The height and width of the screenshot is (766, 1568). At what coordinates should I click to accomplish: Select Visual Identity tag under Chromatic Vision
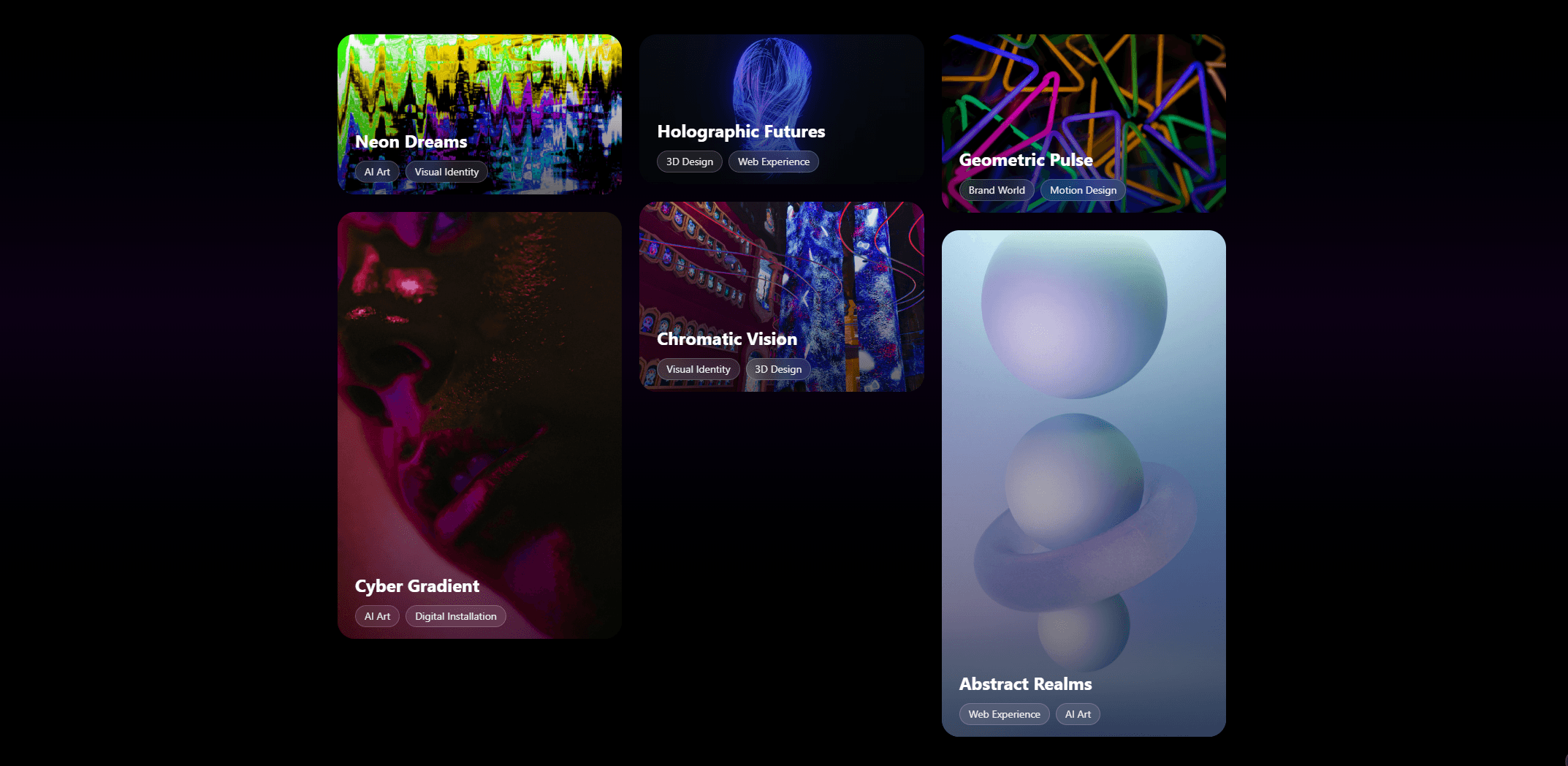[x=698, y=369]
